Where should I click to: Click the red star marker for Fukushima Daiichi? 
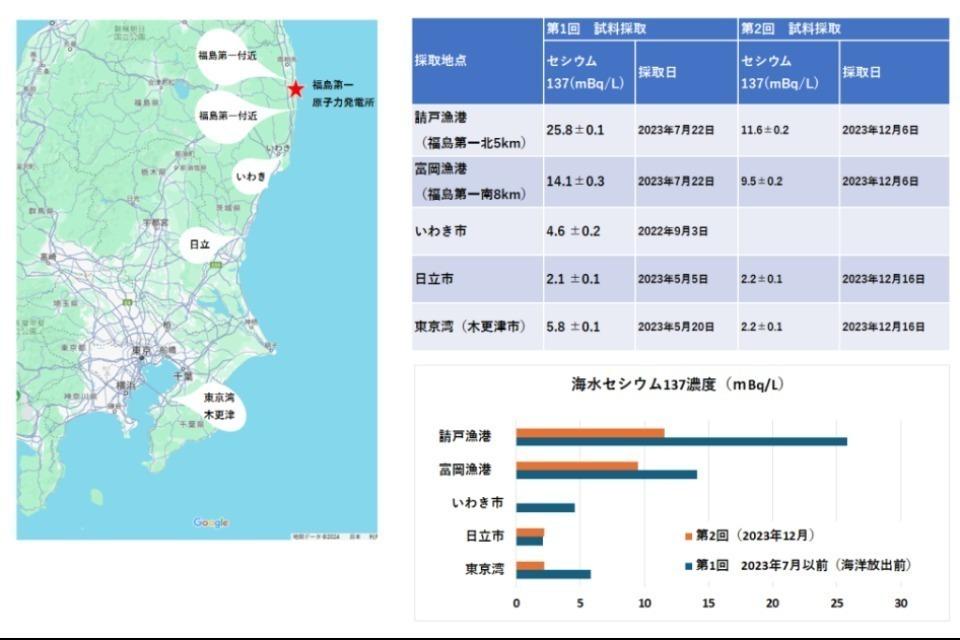295,89
